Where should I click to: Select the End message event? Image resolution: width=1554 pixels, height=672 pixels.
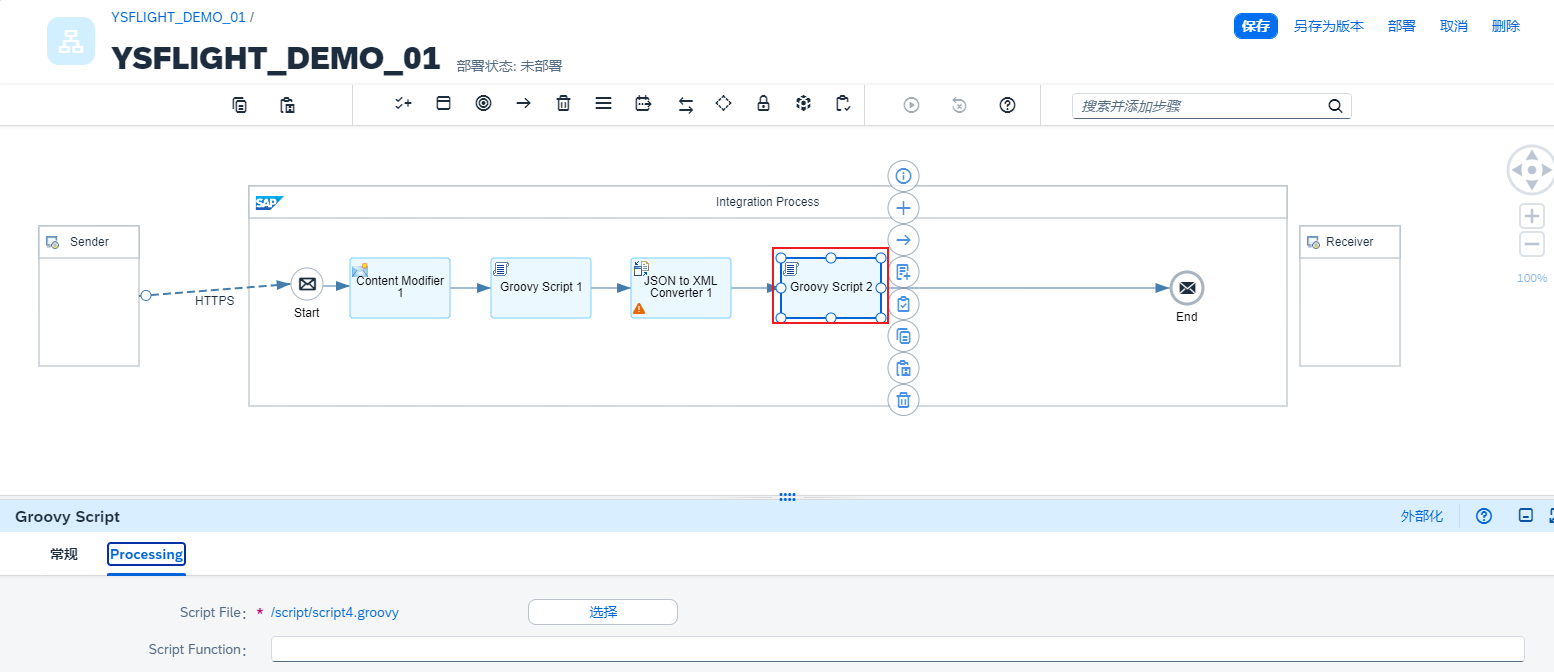click(1187, 288)
